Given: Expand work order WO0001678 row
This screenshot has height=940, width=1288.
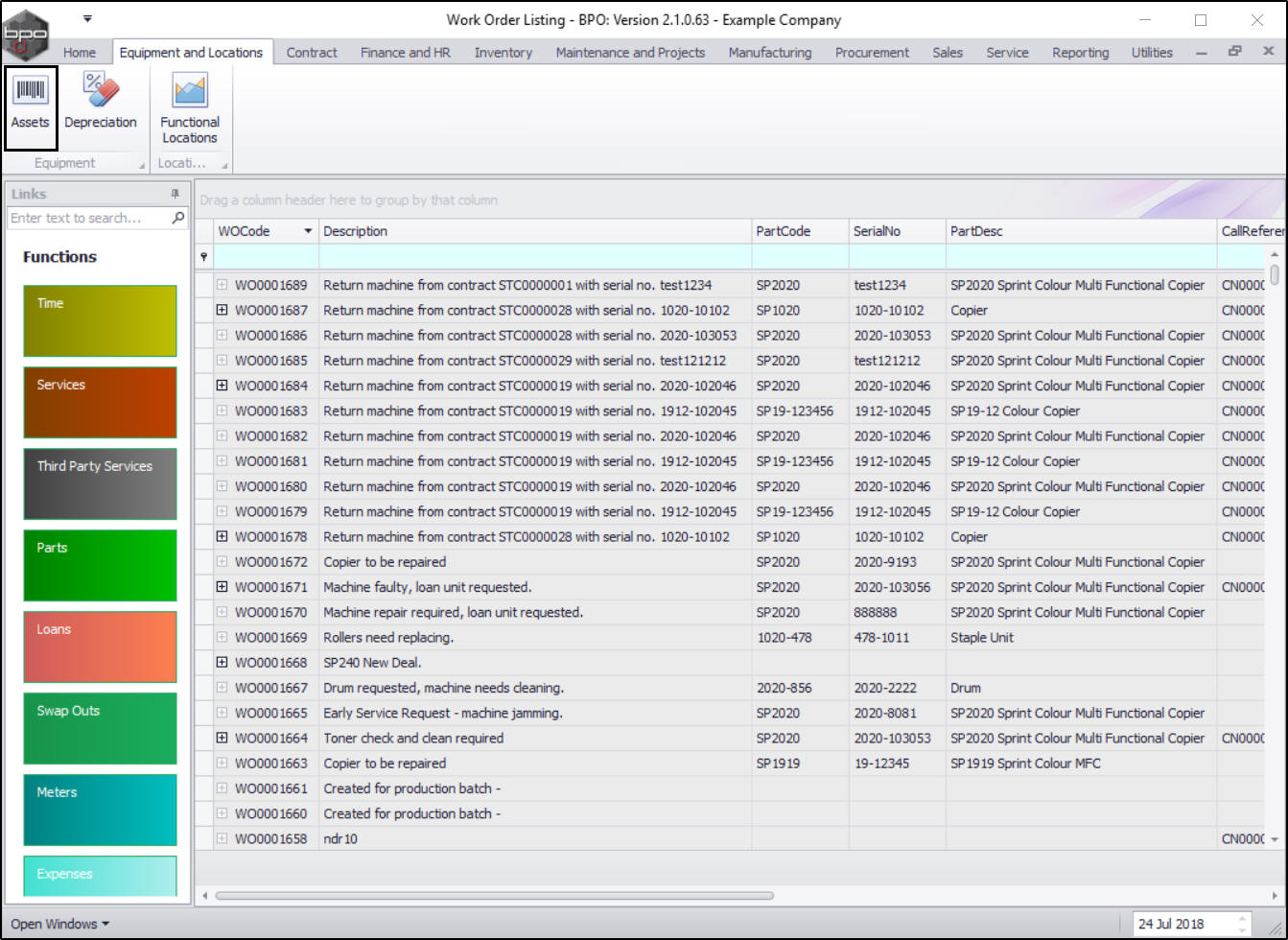Looking at the screenshot, I should (x=222, y=536).
